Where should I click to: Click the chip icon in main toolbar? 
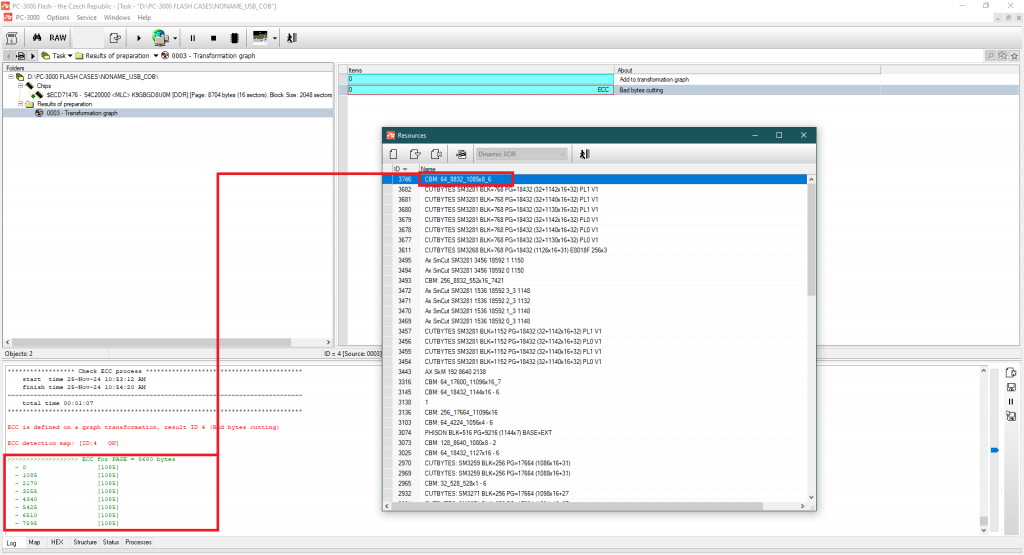233,38
